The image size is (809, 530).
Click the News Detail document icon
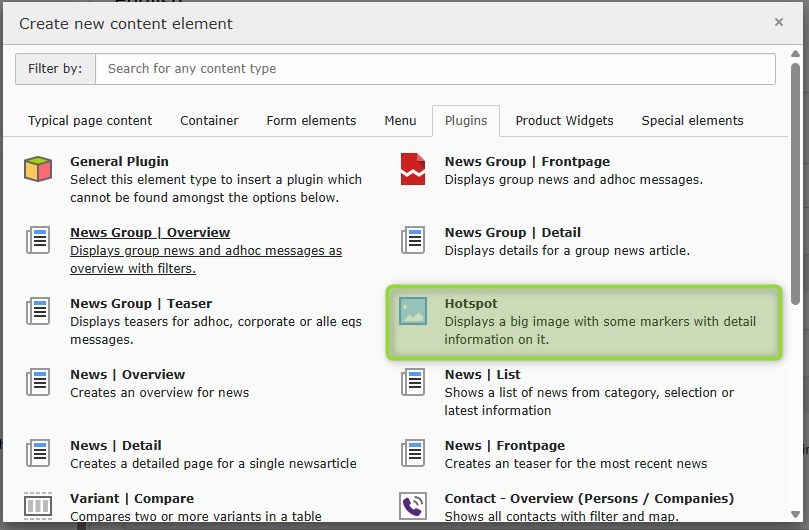pyautogui.click(x=38, y=453)
